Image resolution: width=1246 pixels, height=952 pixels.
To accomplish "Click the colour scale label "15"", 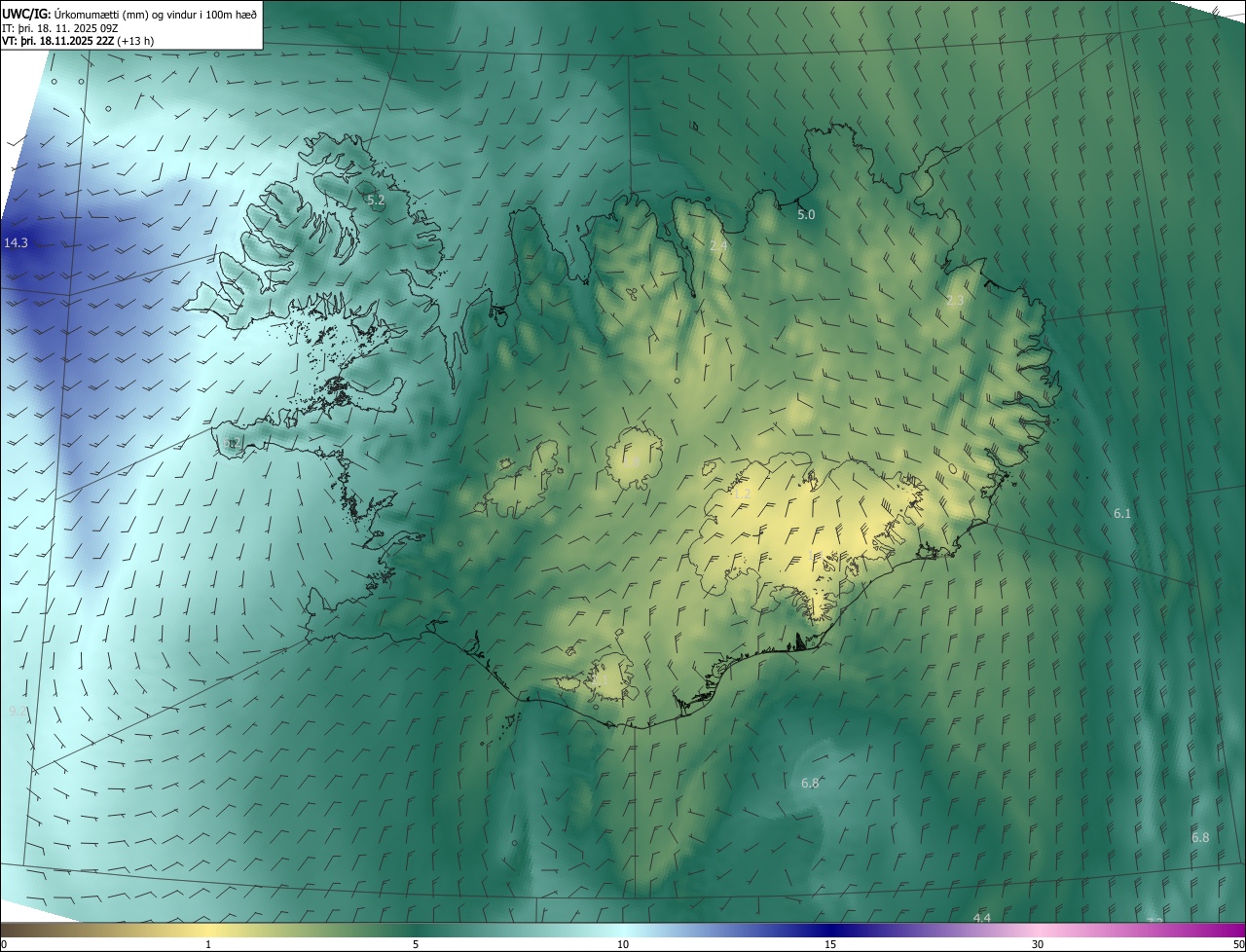I will point(830,945).
